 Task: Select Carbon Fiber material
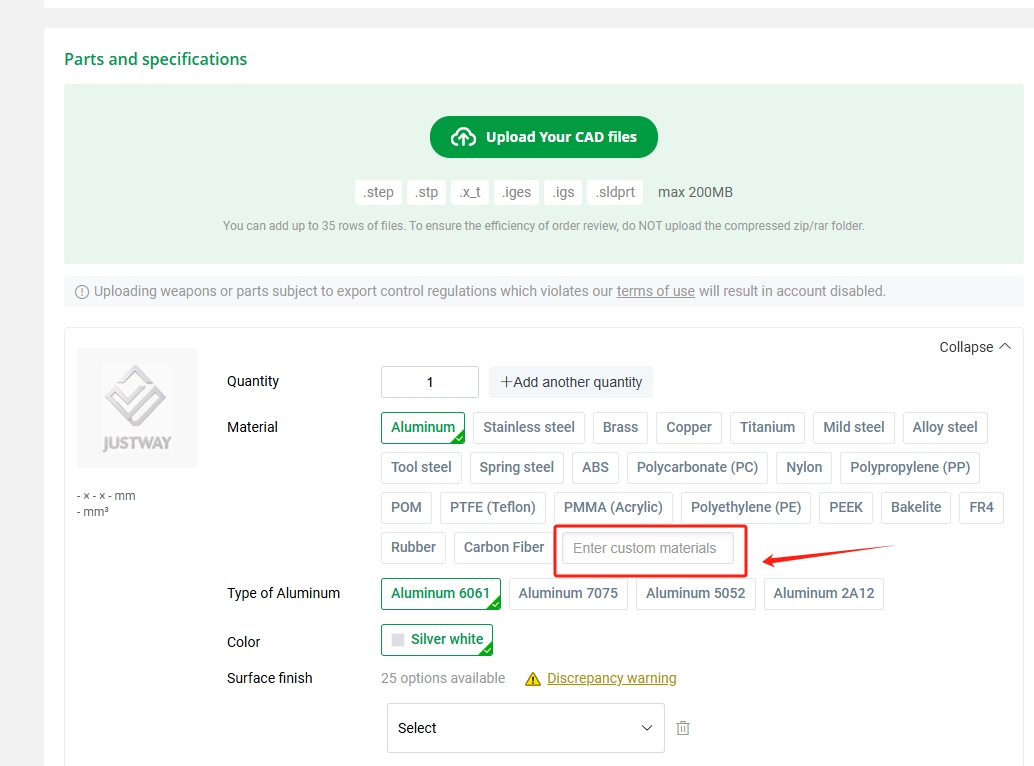(504, 547)
